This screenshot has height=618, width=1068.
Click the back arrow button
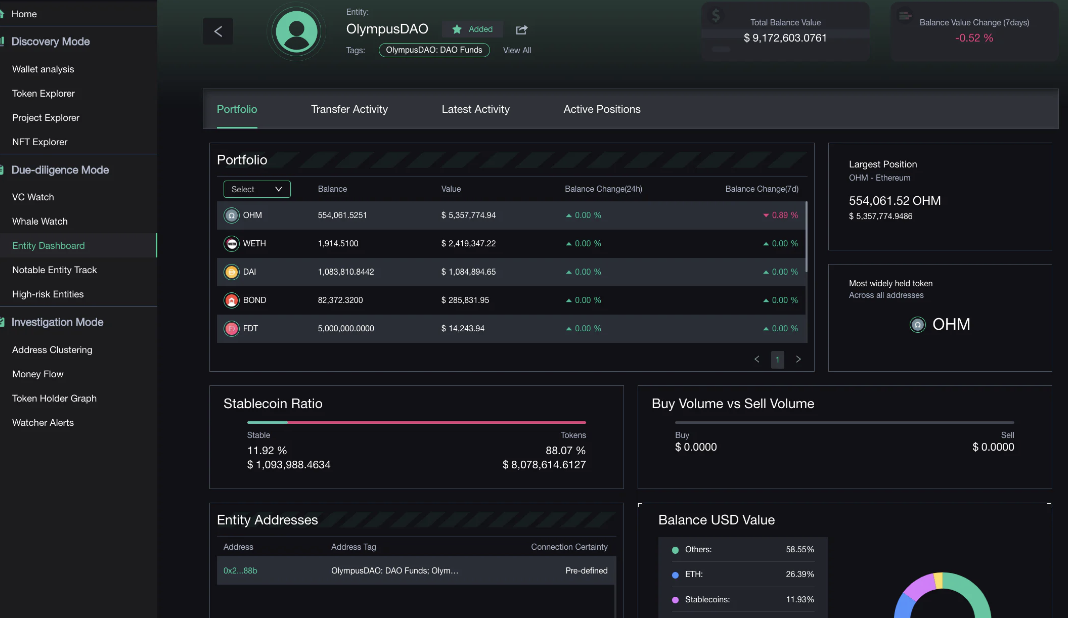[218, 31]
